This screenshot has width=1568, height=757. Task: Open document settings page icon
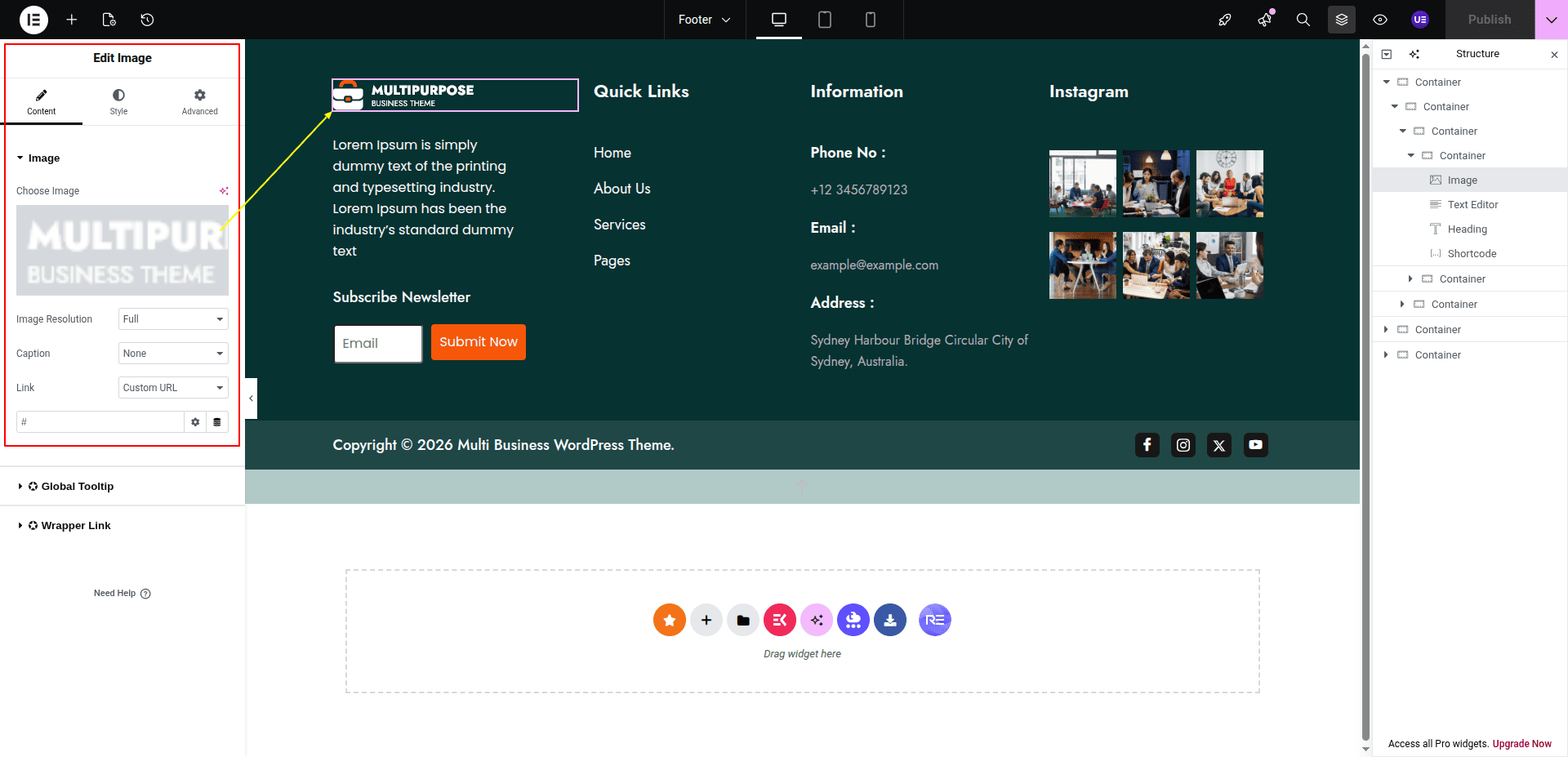click(109, 20)
